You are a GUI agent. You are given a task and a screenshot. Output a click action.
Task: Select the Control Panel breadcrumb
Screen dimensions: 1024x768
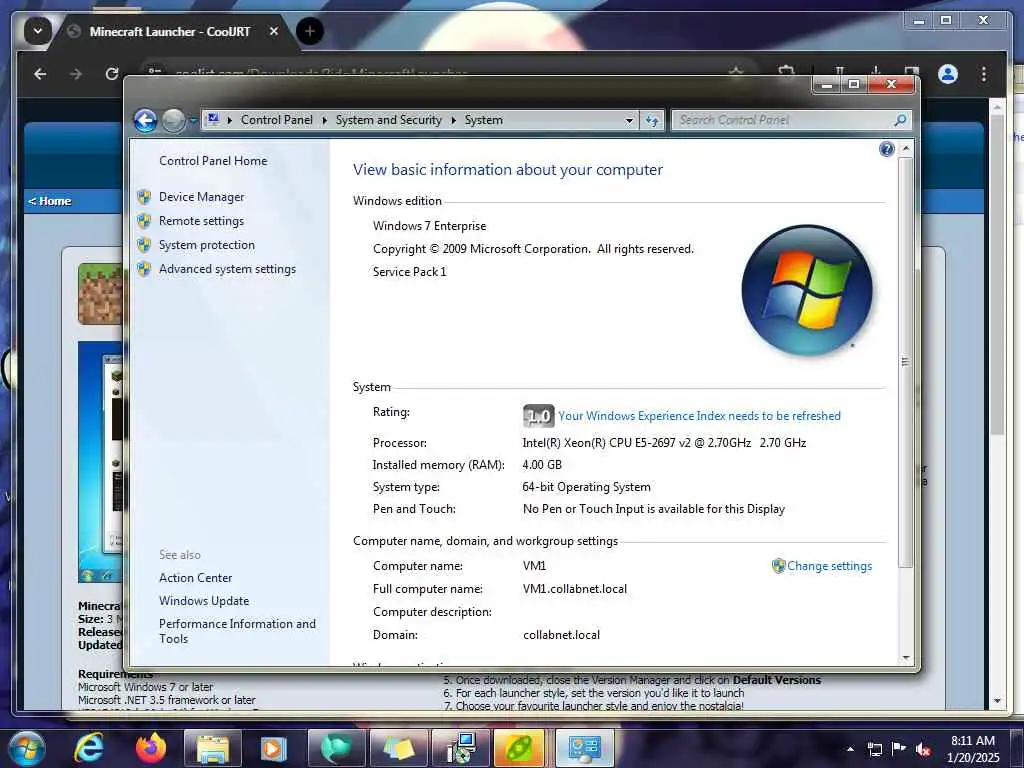tap(276, 120)
